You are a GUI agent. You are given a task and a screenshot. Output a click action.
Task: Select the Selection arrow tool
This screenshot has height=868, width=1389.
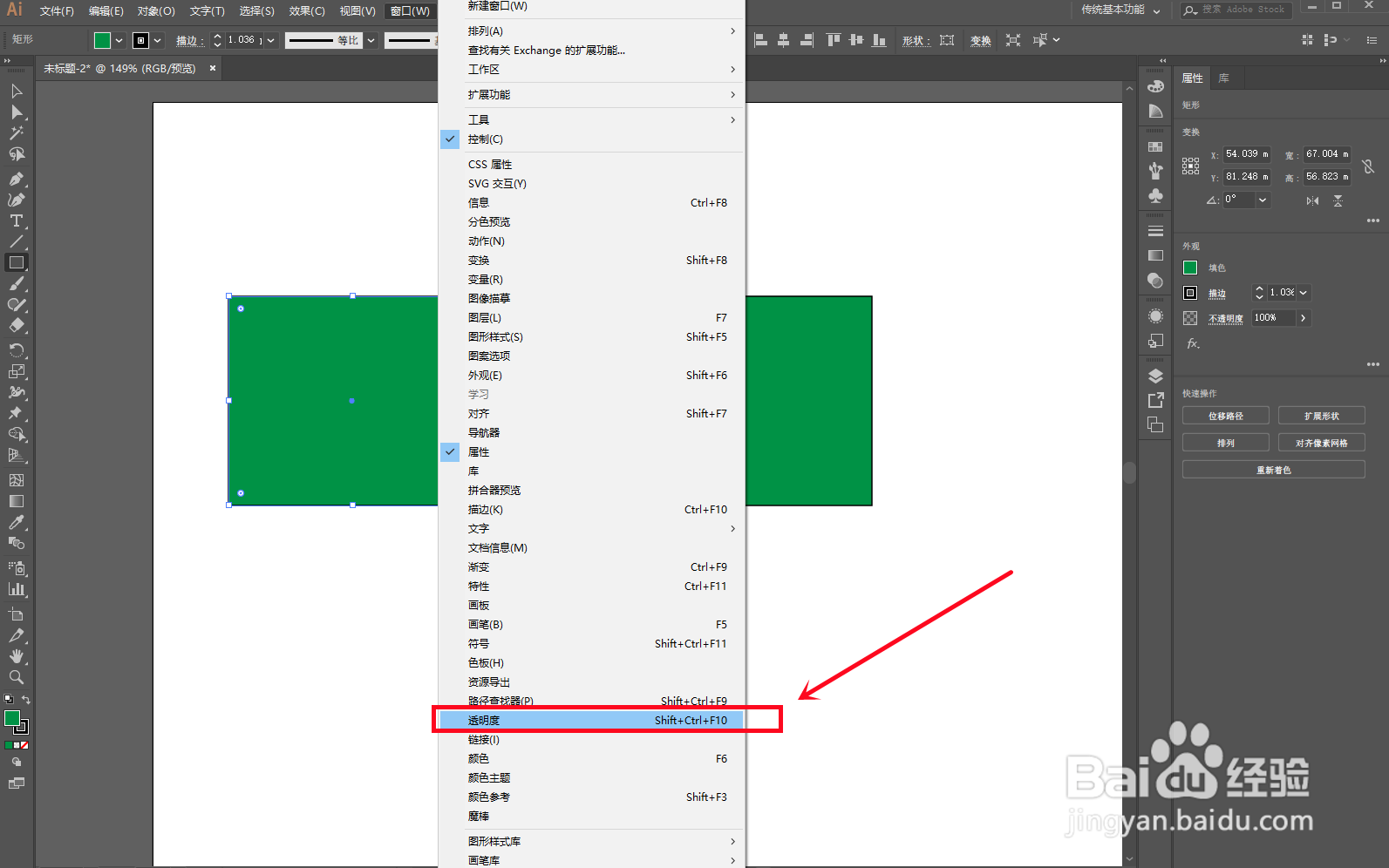(16, 92)
